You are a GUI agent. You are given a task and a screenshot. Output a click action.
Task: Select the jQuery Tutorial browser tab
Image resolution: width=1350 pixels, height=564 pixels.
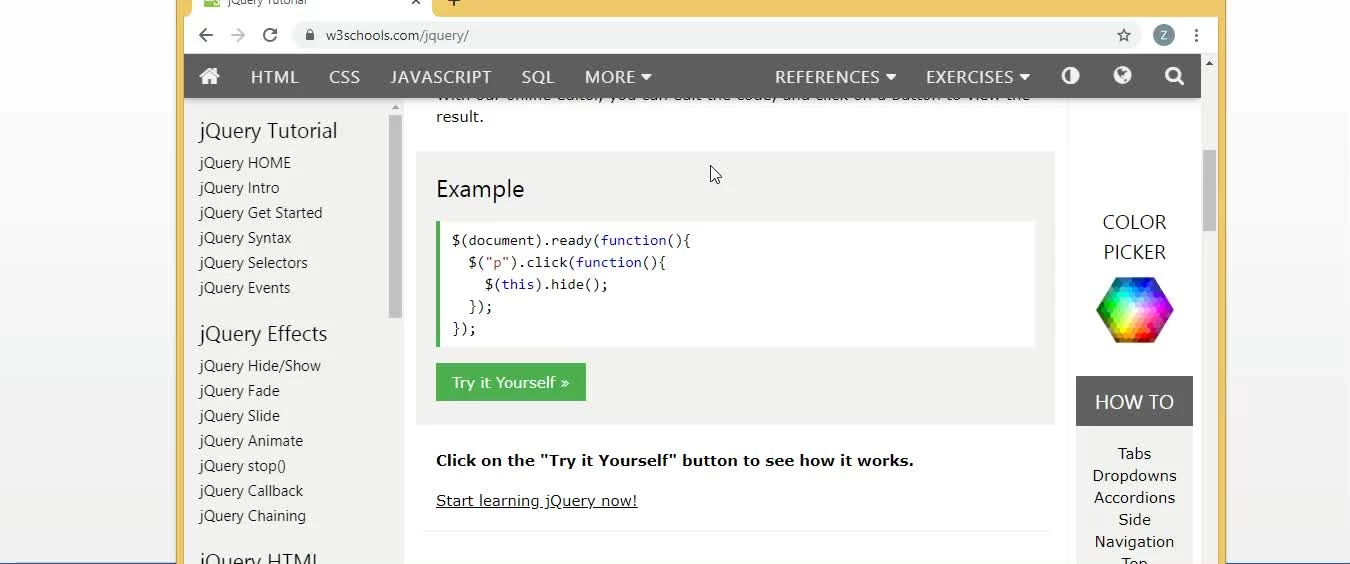click(x=311, y=4)
